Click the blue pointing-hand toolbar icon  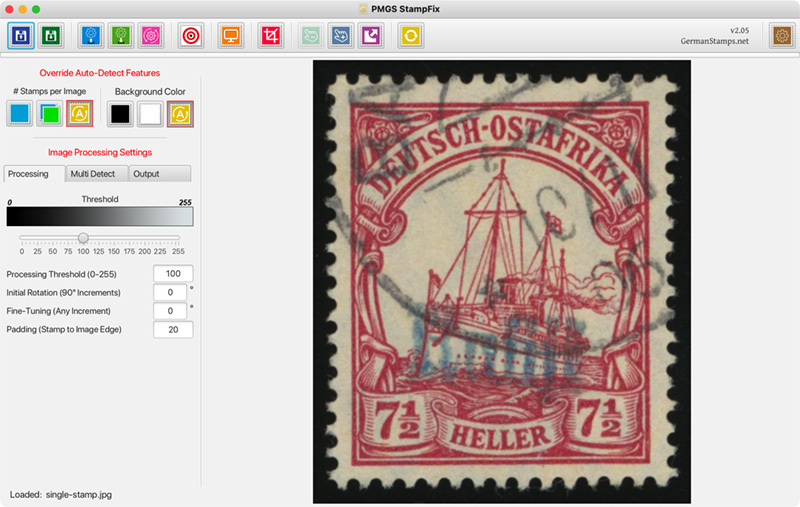[x=341, y=36]
